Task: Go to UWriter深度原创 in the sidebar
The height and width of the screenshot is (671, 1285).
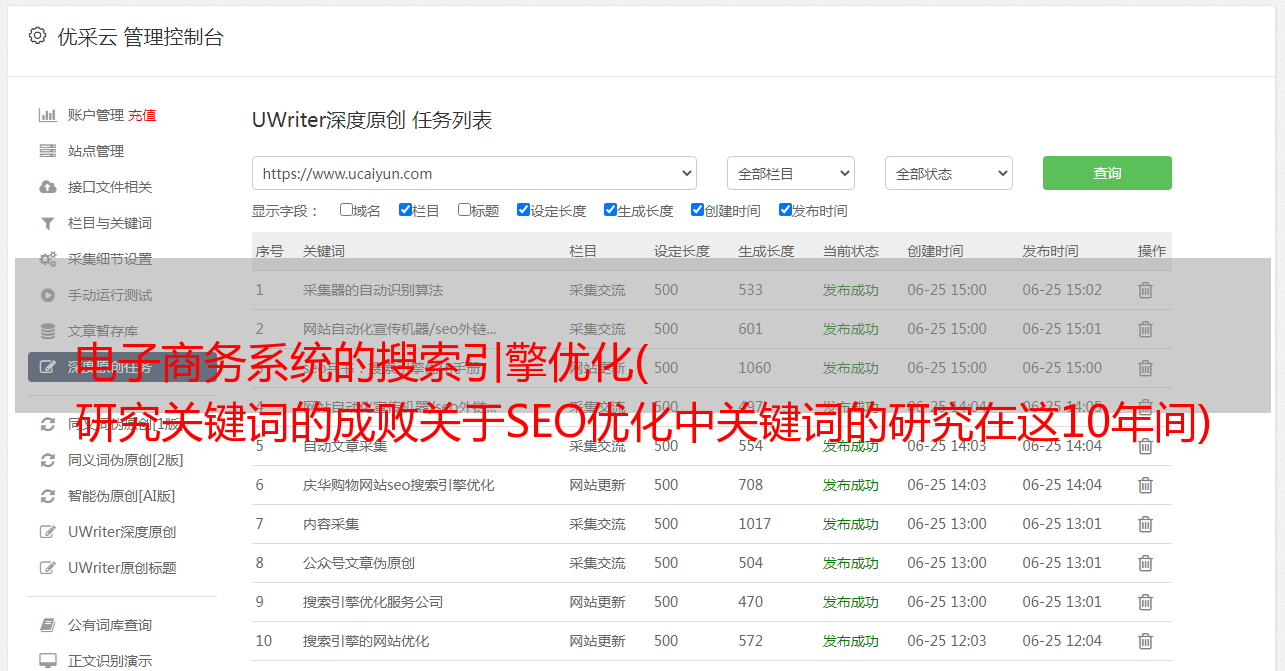Action: 122,532
